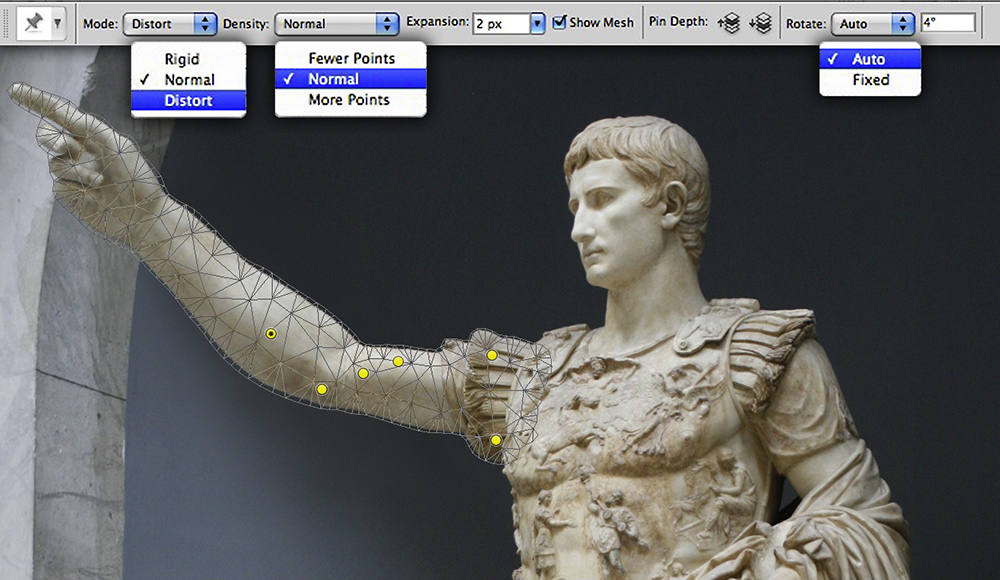Select Normal in the Density menu
The height and width of the screenshot is (580, 1000).
pos(351,79)
